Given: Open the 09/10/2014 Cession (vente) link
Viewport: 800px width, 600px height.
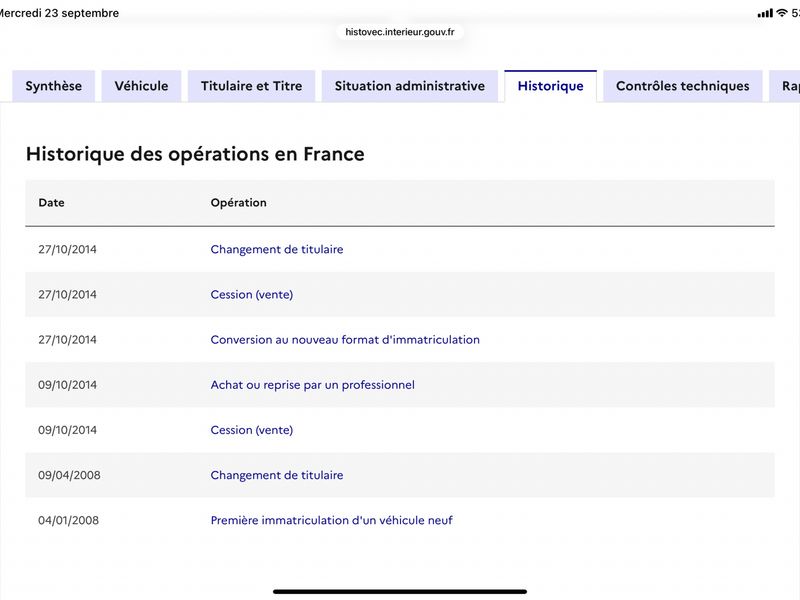Looking at the screenshot, I should [x=252, y=430].
